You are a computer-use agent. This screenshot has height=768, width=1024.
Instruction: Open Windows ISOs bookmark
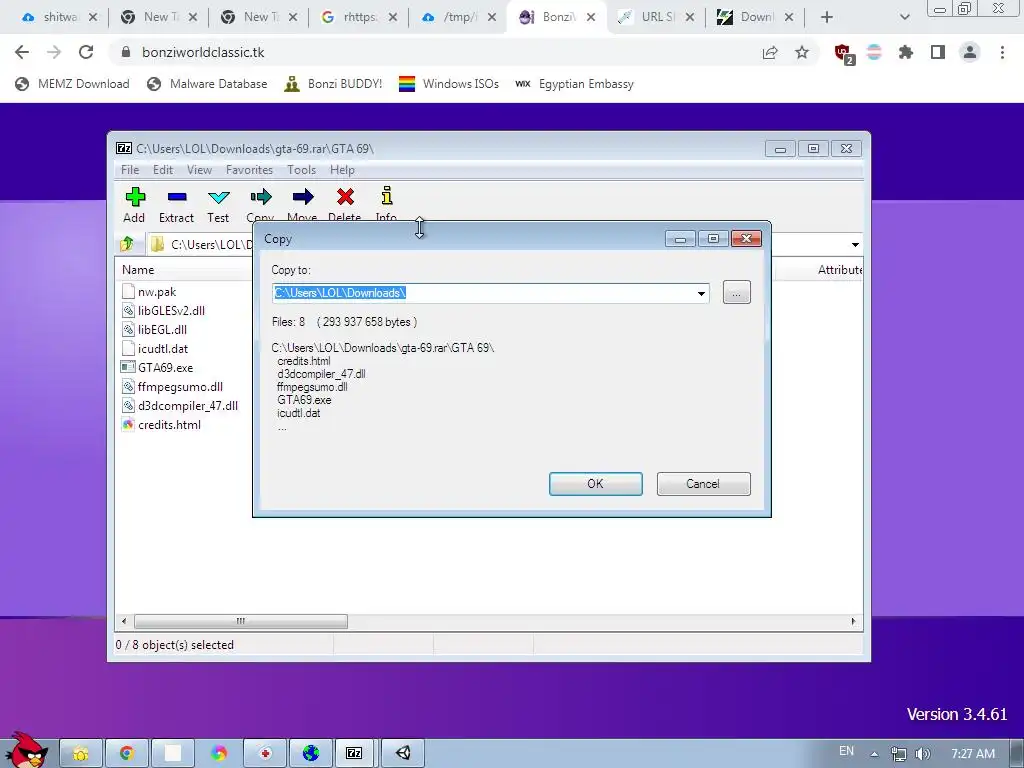(x=449, y=84)
